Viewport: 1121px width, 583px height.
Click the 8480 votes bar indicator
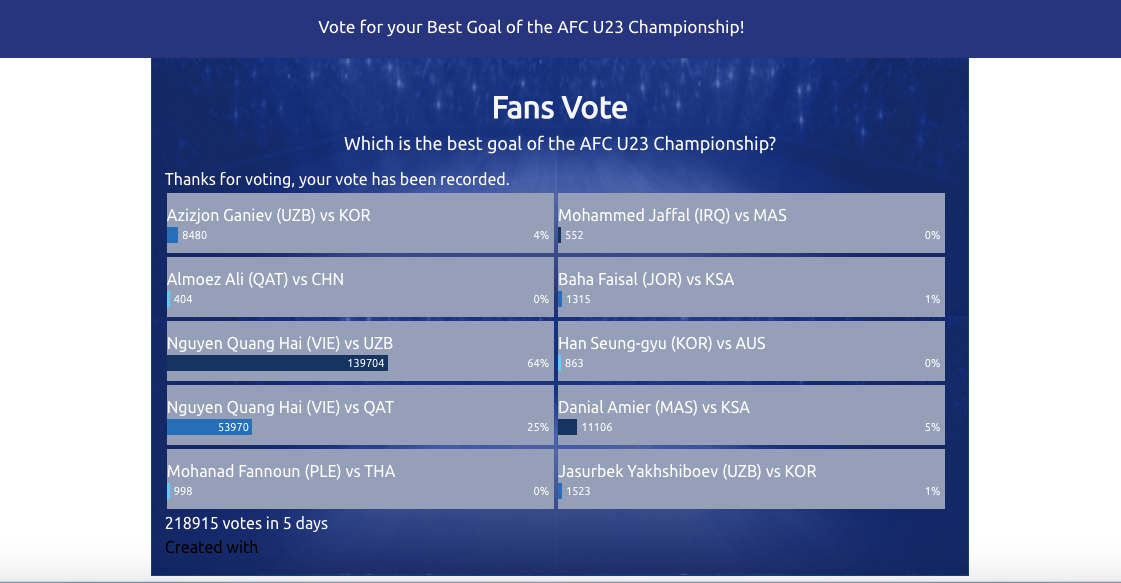coord(172,235)
